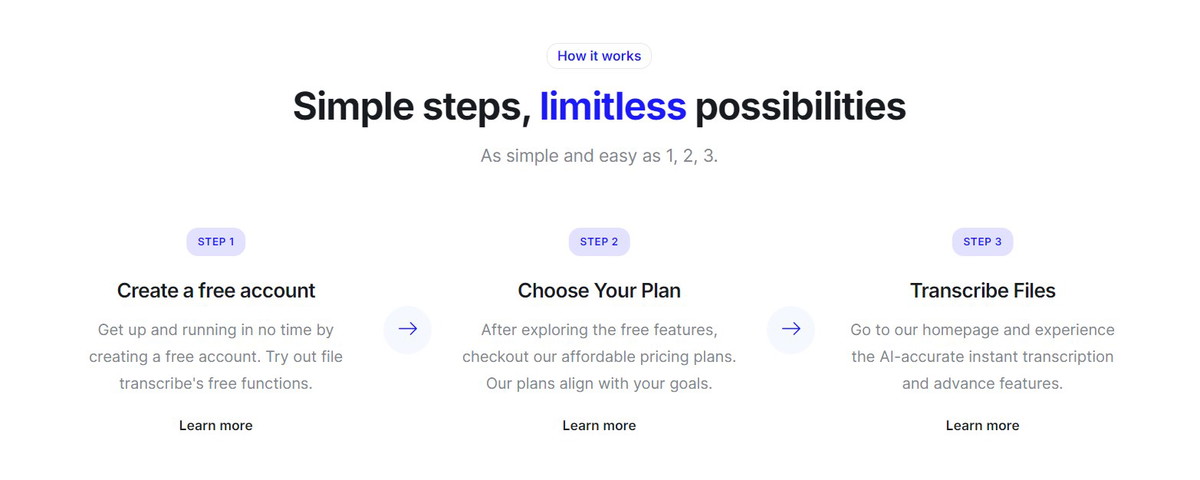Click the Create a free account heading
This screenshot has width=1200, height=480.
pos(216,291)
